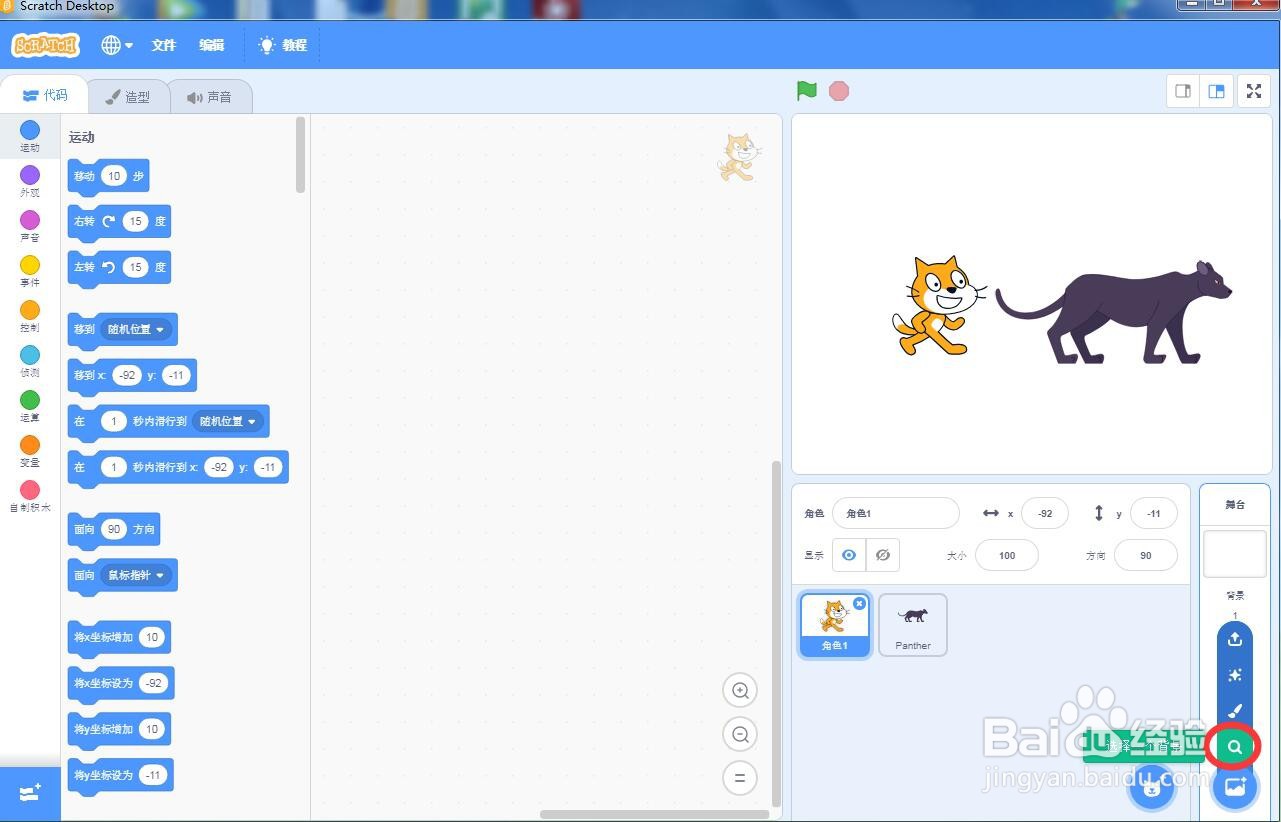Select the 运动 block category

coord(30,137)
